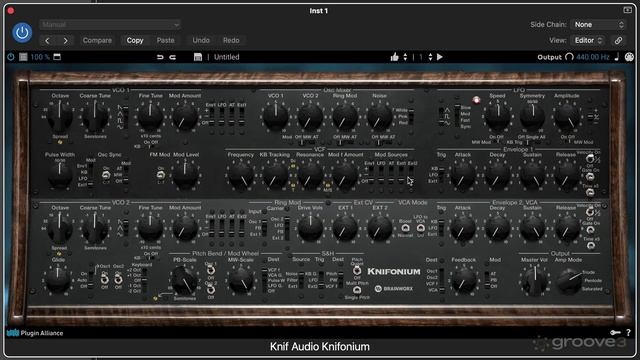
Task: Click the Undo button in the plug-in header
Action: pyautogui.click(x=201, y=40)
